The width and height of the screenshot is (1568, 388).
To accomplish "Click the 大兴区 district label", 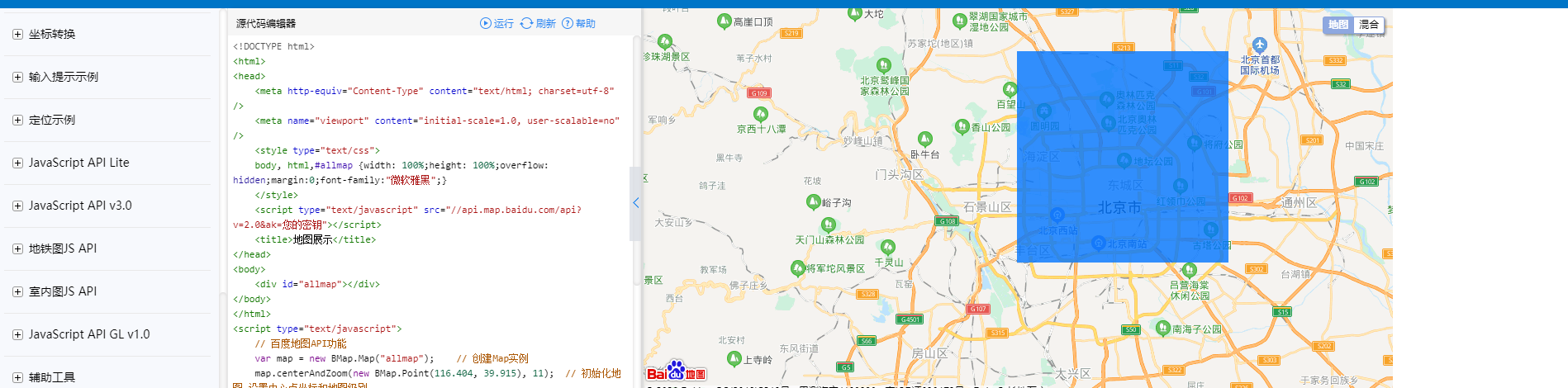I will coord(1072,373).
